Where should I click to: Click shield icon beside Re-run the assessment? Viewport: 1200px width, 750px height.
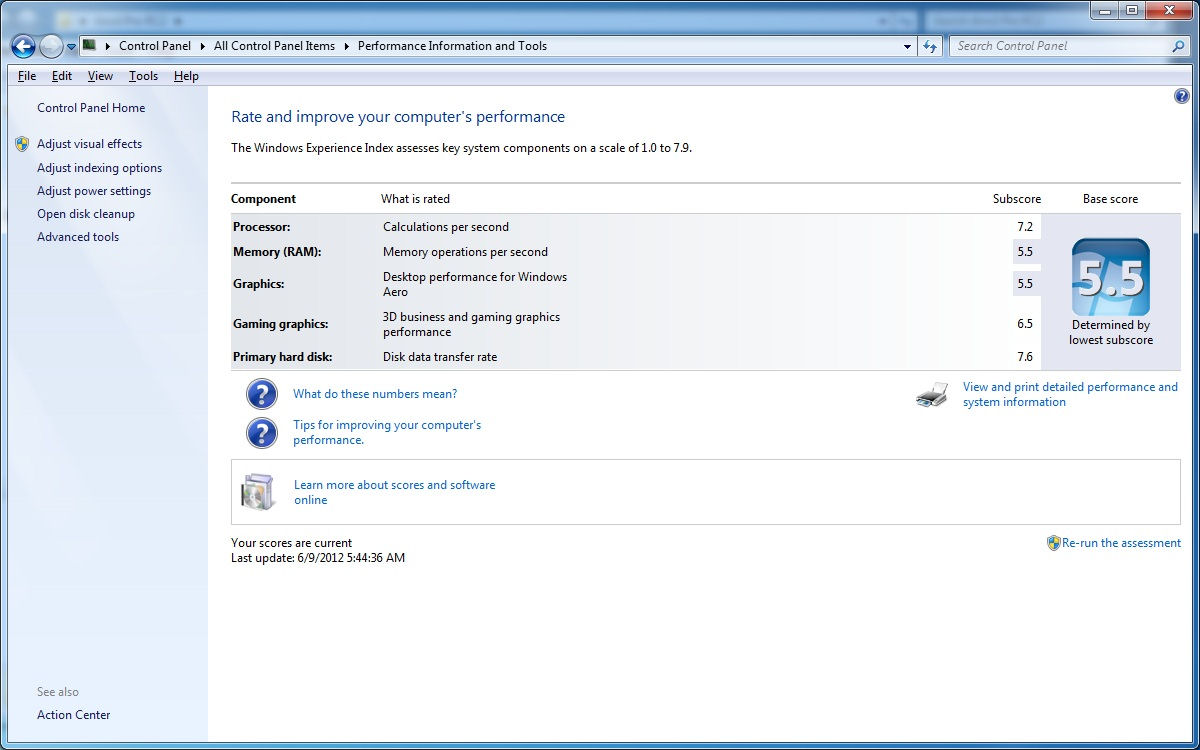point(1053,543)
